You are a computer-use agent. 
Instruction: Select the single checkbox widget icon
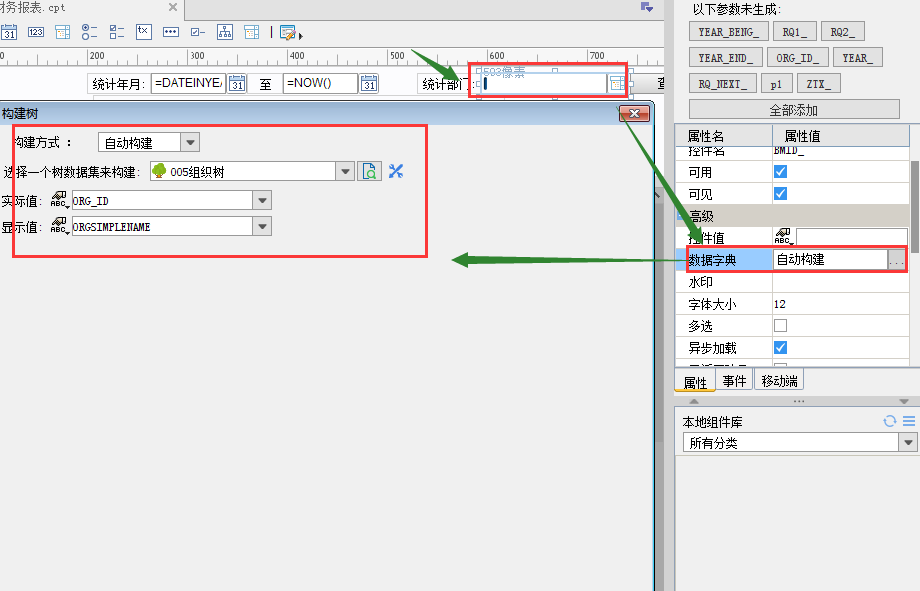(198, 32)
